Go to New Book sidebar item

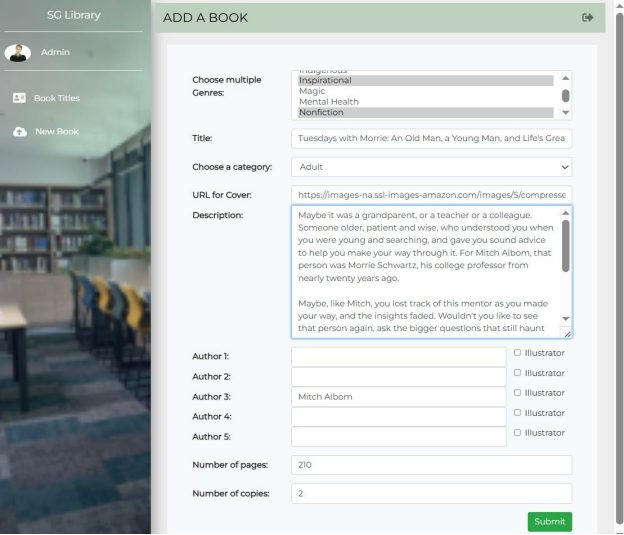56,132
